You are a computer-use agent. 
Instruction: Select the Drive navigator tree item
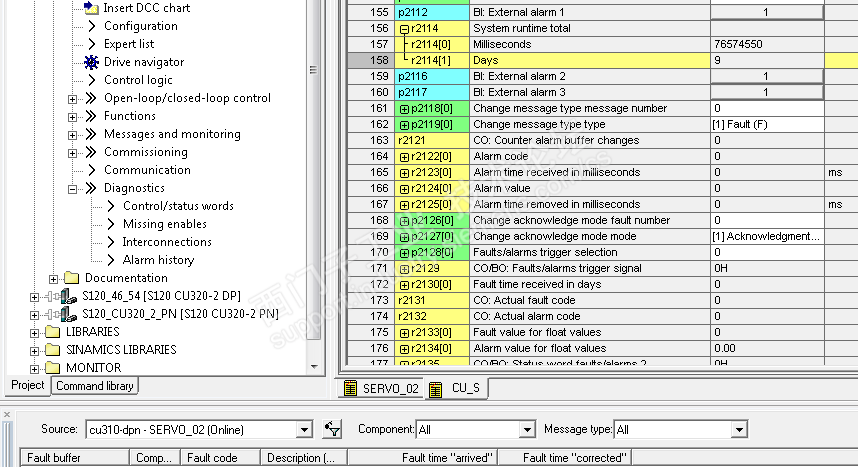click(x=144, y=62)
